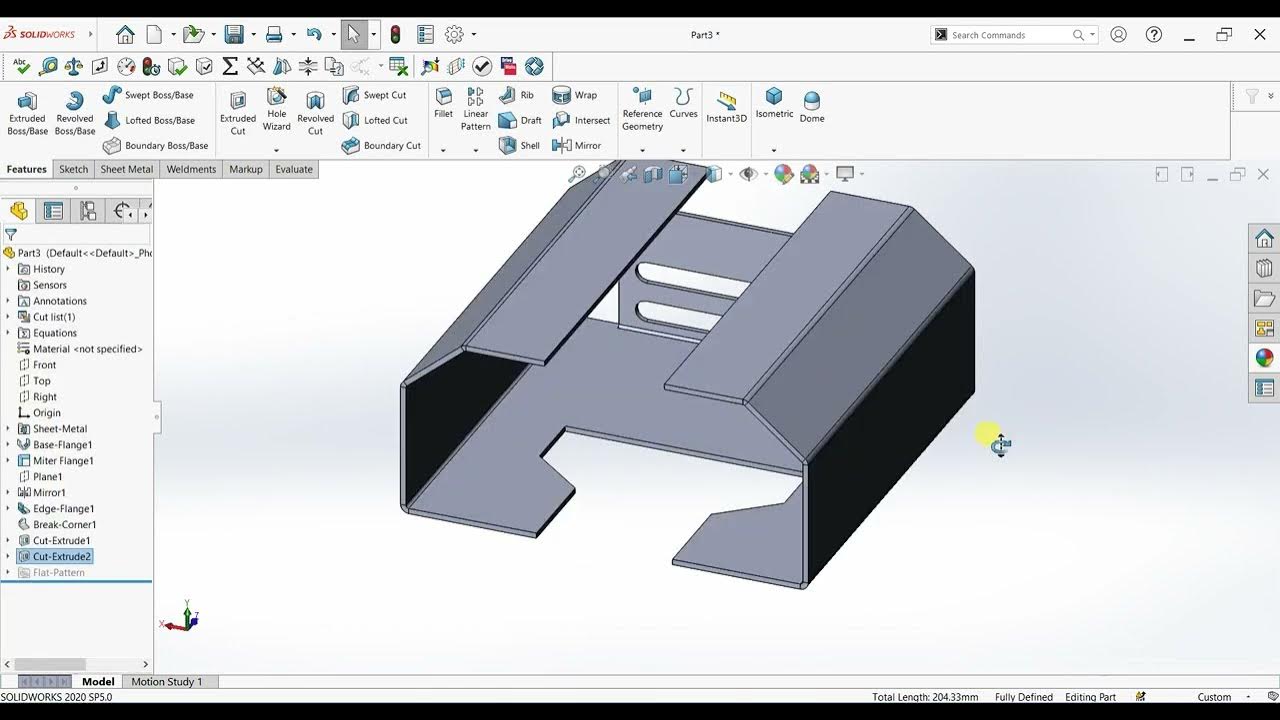Open the Apply Scene icon in view toolbar
This screenshot has height=720, width=1280.
coord(809,174)
